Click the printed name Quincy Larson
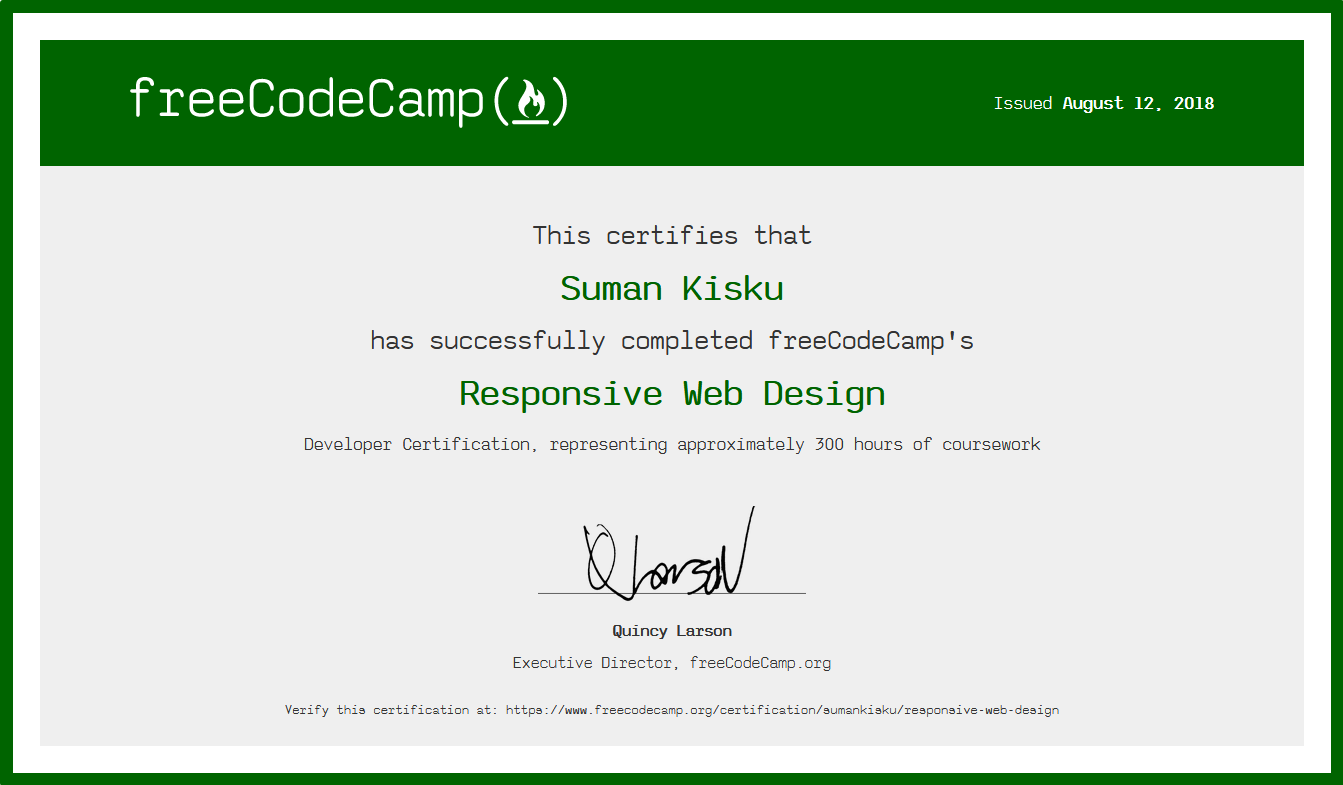 672,631
